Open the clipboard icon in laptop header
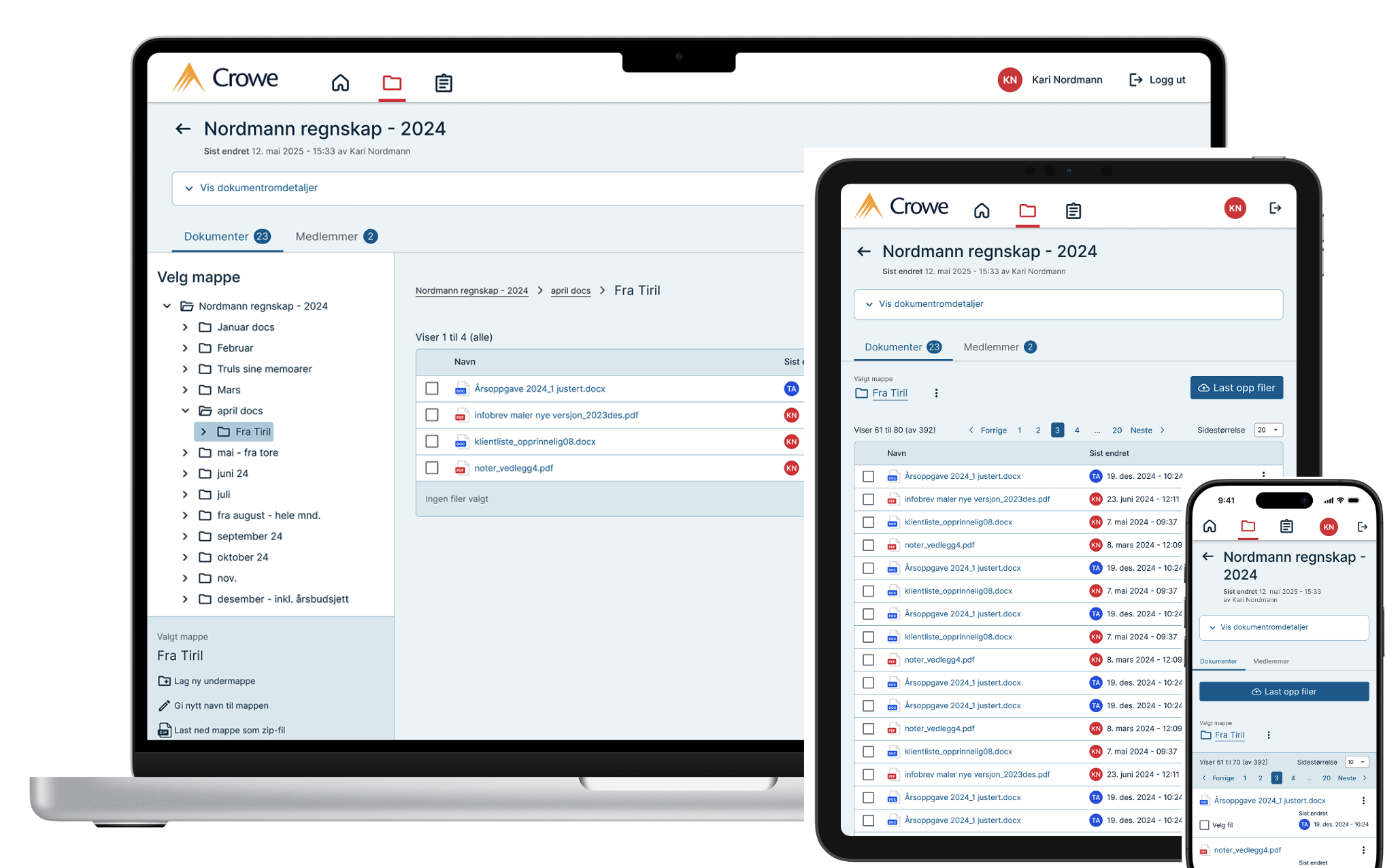1400x868 pixels. click(444, 83)
